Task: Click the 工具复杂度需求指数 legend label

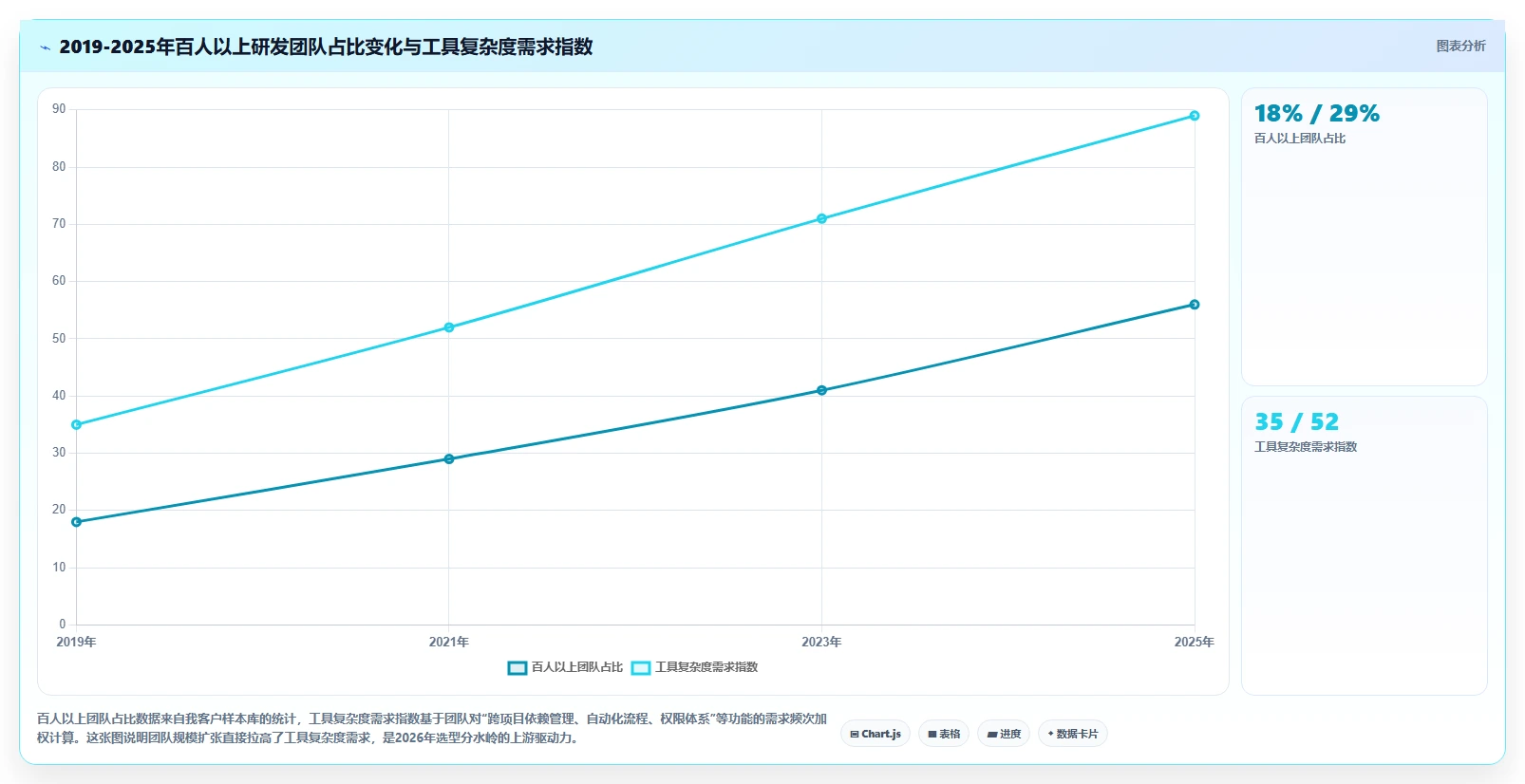Action: coord(706,667)
